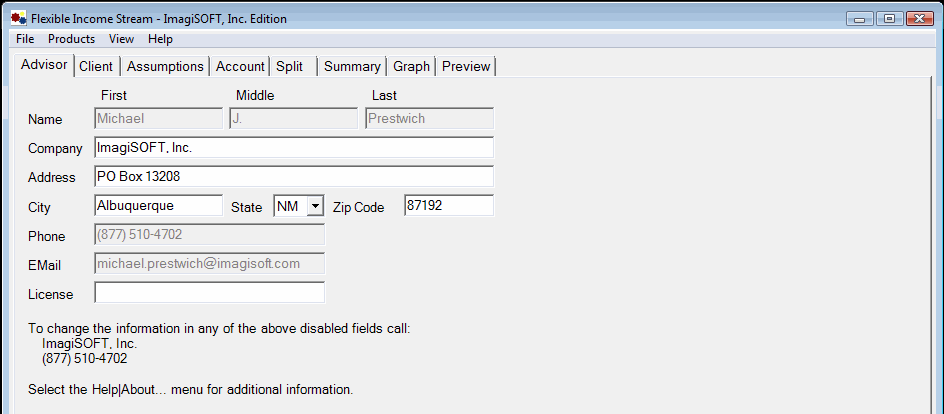Click the Middle name field showing J.
Viewport: 944px width, 414px height.
click(x=293, y=119)
